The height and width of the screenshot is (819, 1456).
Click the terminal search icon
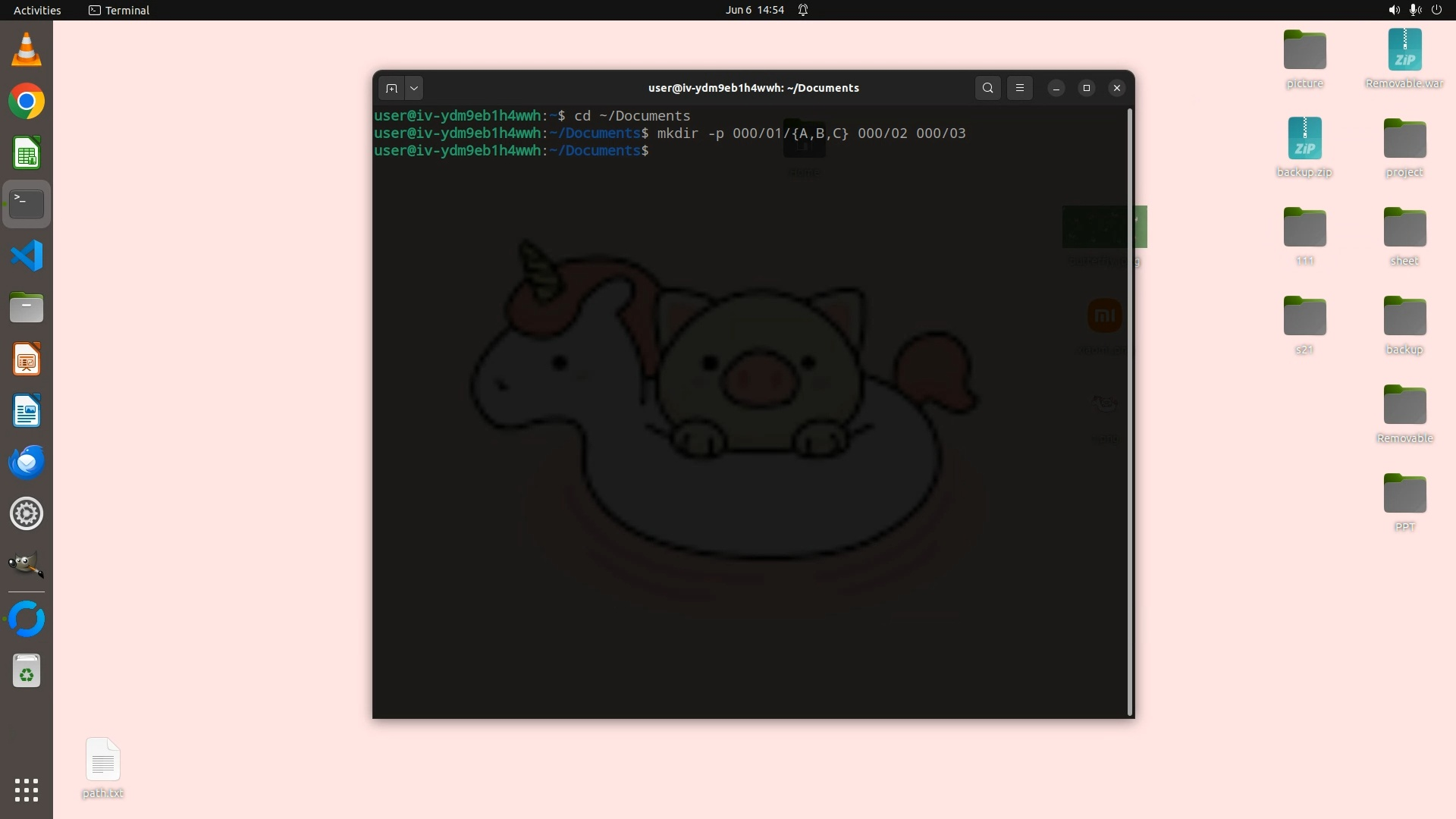987,88
